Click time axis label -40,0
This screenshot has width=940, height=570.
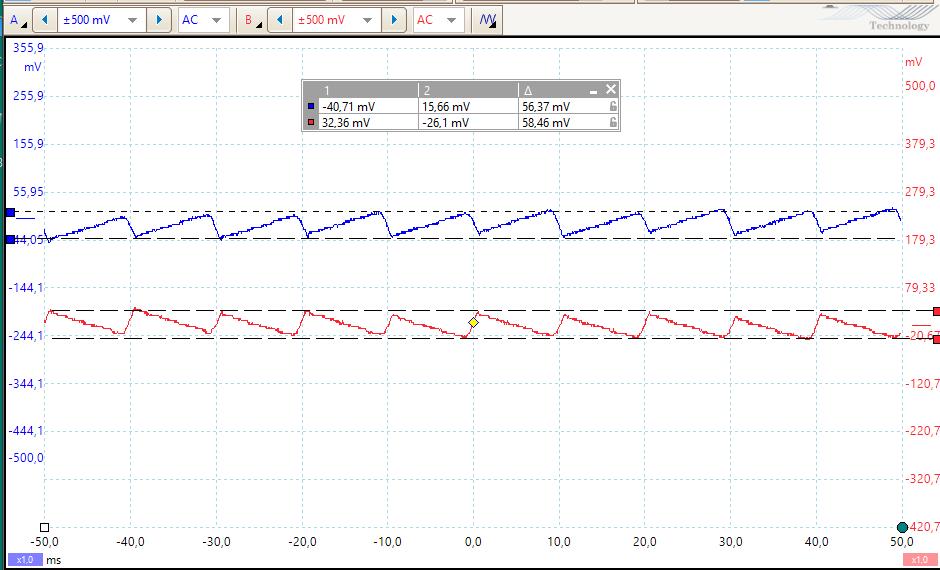[x=130, y=542]
